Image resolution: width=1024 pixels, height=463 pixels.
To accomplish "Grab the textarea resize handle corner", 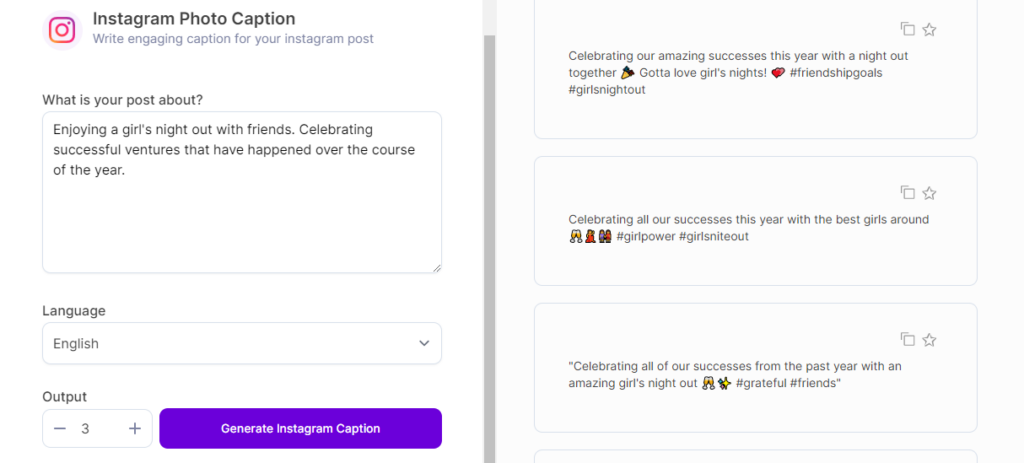I will point(436,267).
